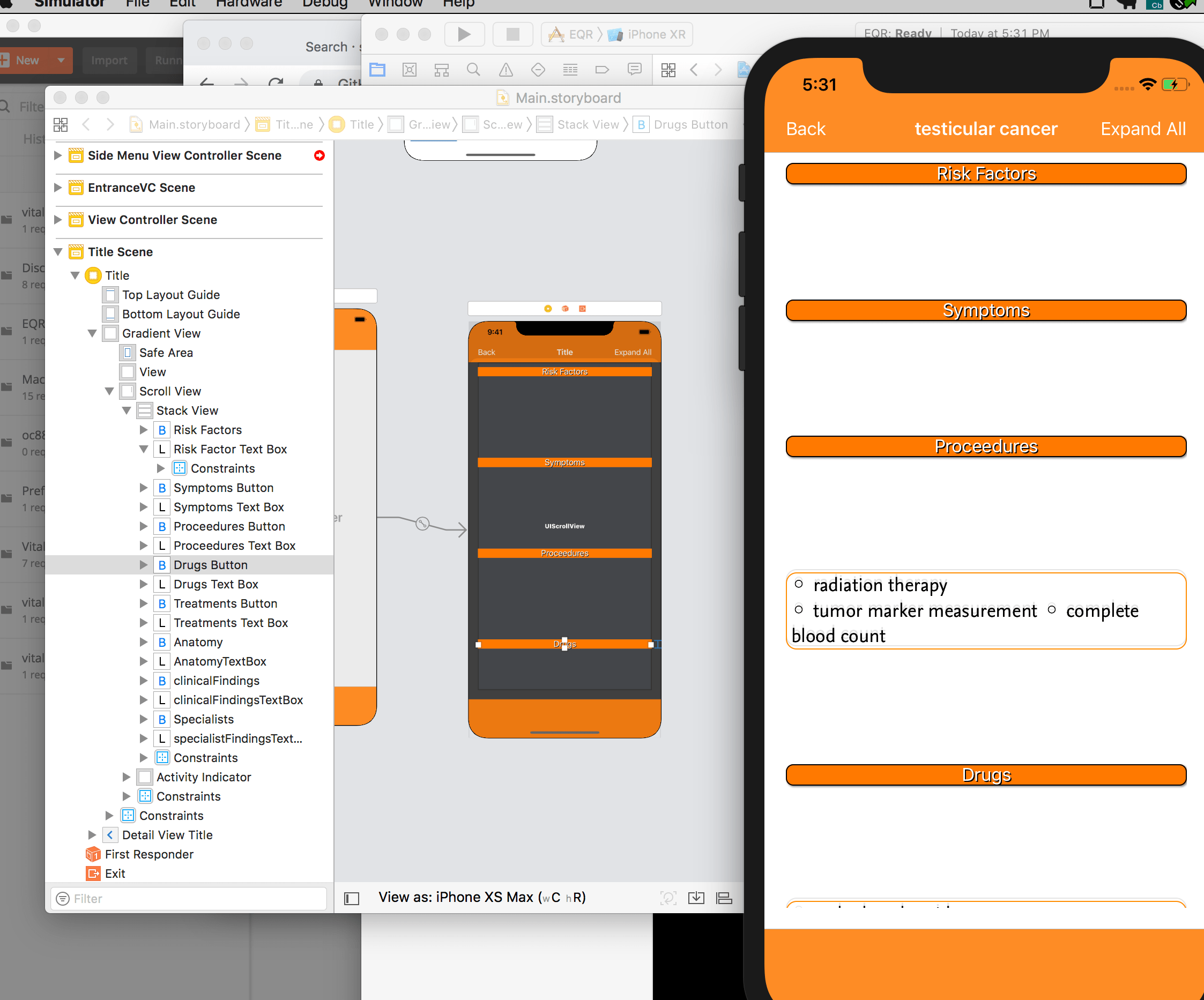The image size is (1204, 1000).
Task: Click the red error badge on Side Menu scene
Action: tap(319, 155)
